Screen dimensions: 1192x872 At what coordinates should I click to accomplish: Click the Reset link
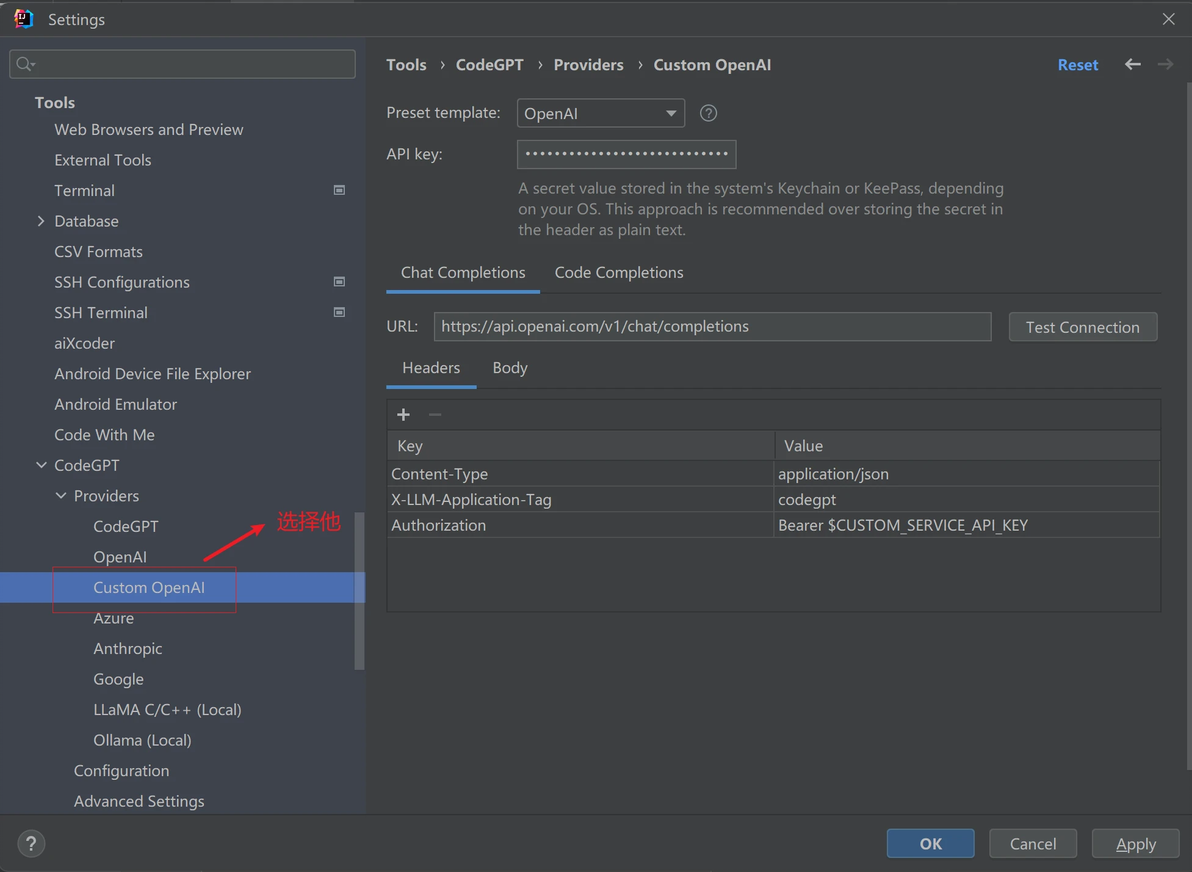pos(1077,64)
